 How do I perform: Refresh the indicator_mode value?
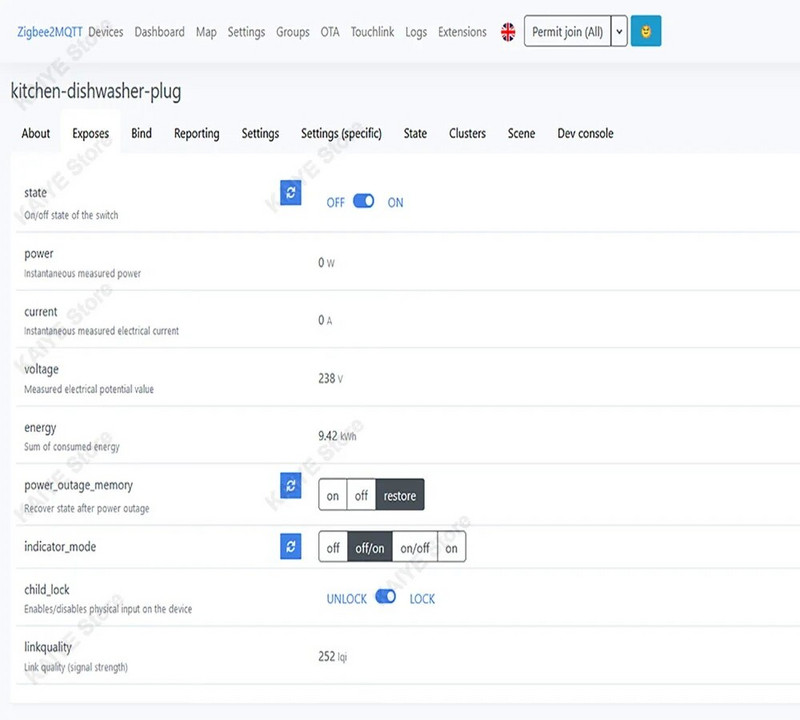tap(290, 547)
